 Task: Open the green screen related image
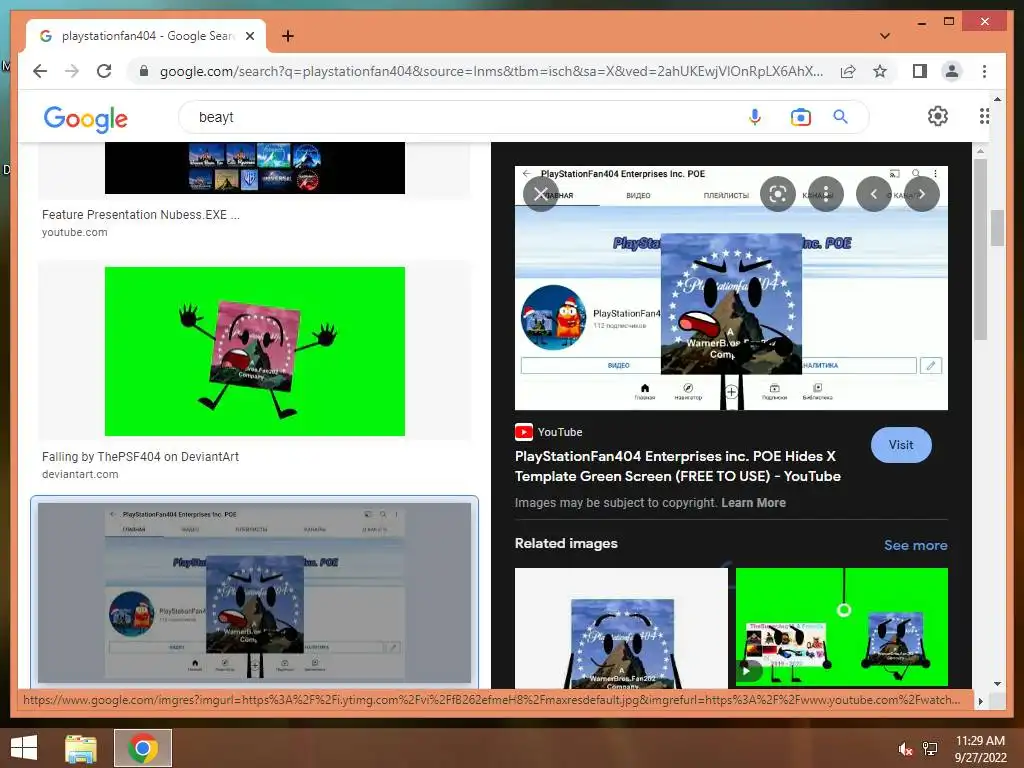(842, 628)
